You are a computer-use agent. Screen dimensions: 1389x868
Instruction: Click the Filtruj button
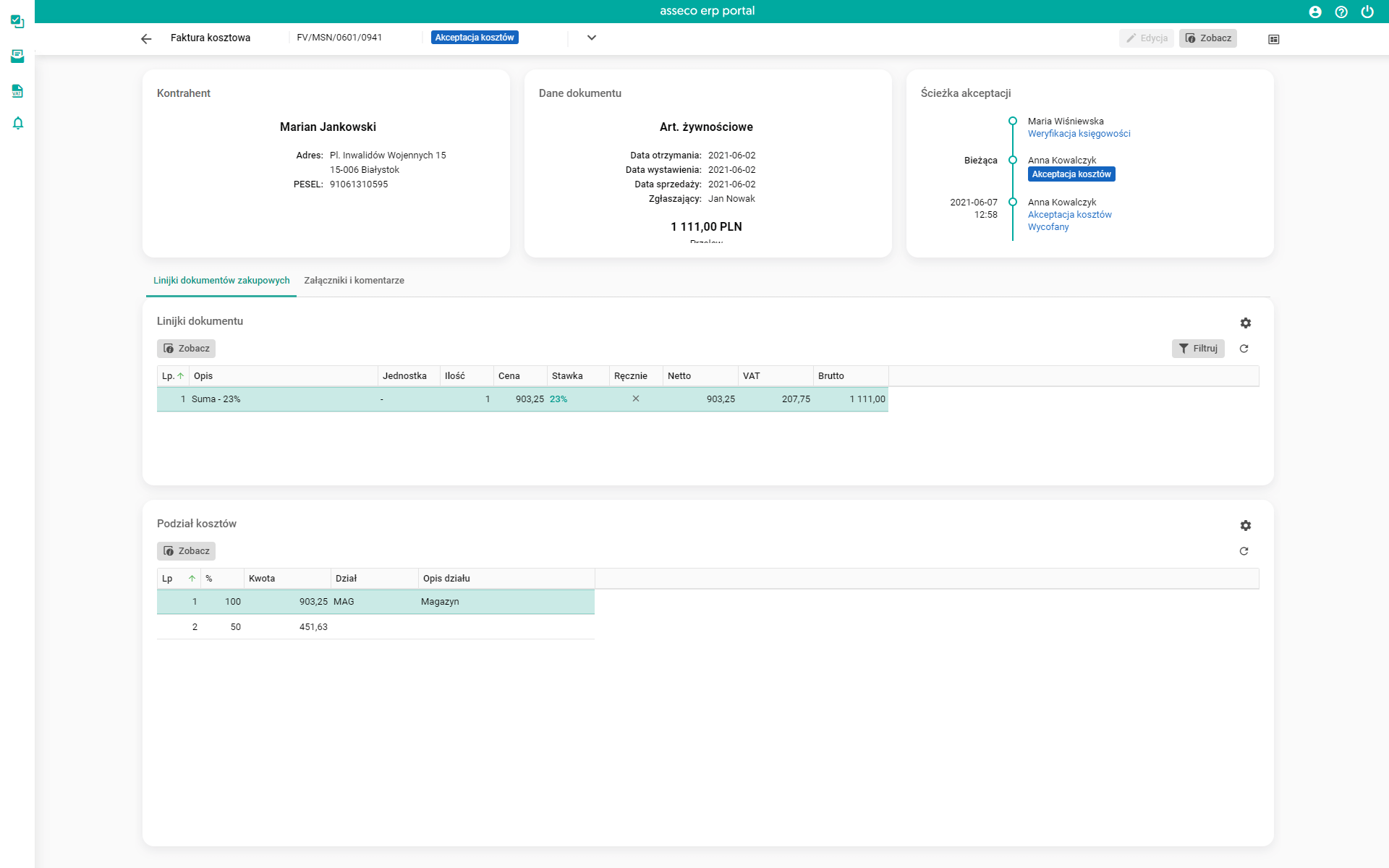click(x=1197, y=349)
